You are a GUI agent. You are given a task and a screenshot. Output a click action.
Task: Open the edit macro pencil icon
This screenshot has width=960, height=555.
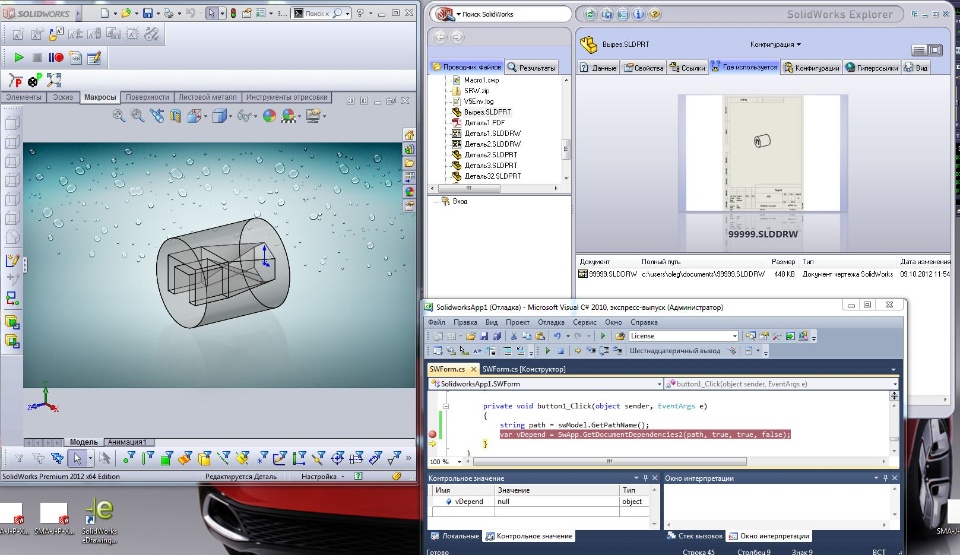point(94,58)
